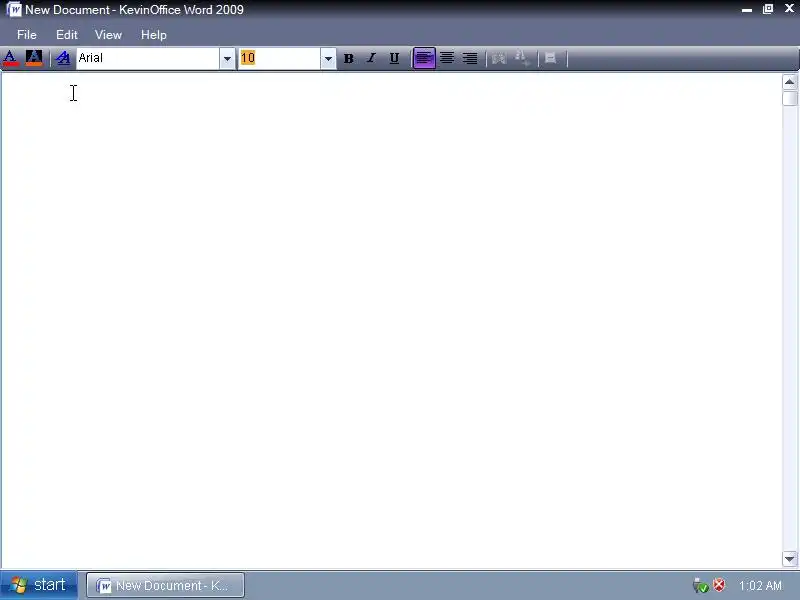This screenshot has height=600, width=800.
Task: Click the font size field showing 10
Action: (x=280, y=58)
